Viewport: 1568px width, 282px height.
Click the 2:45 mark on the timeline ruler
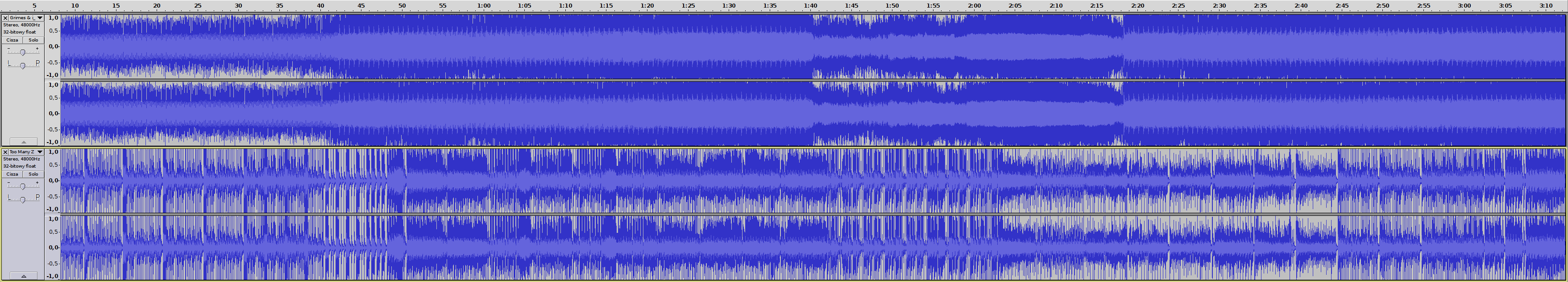1342,5
